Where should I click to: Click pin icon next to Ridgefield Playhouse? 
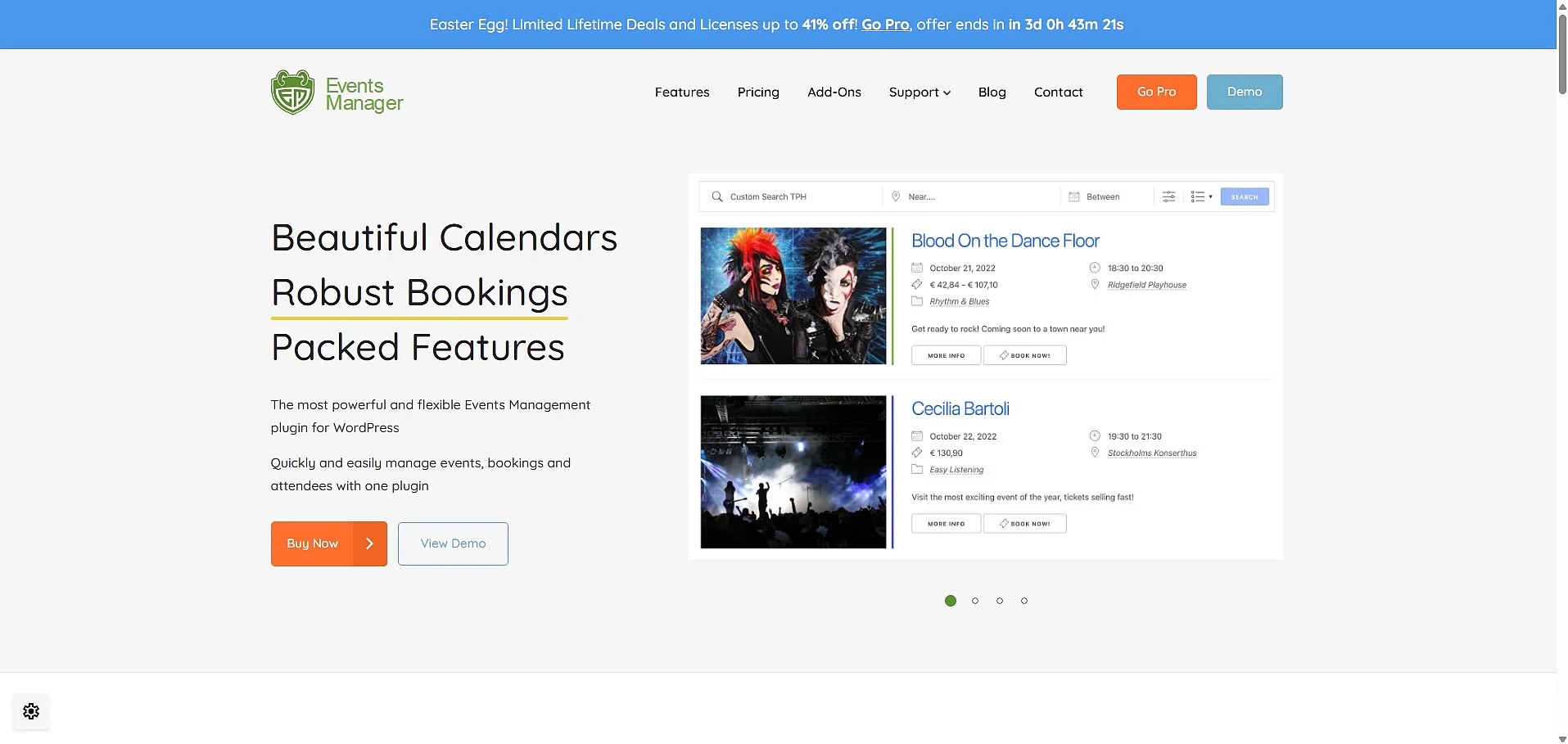1095,284
